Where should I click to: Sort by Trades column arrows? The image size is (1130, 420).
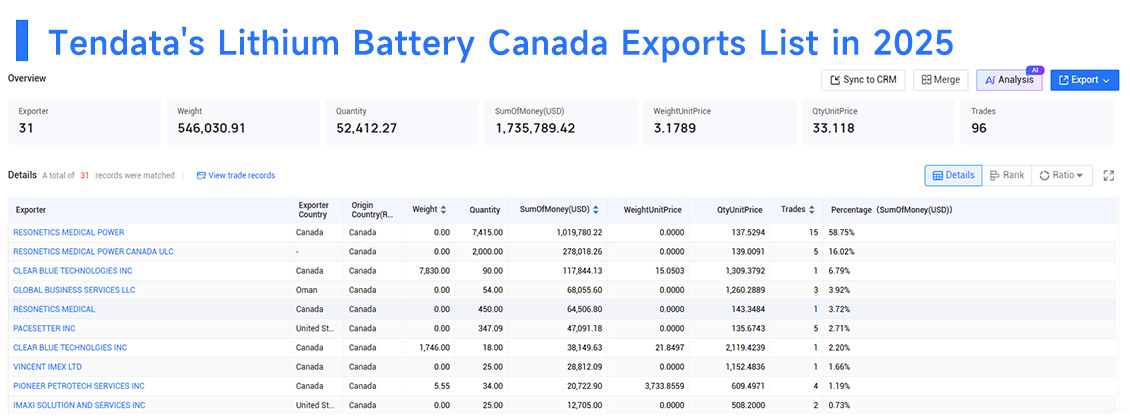811,210
